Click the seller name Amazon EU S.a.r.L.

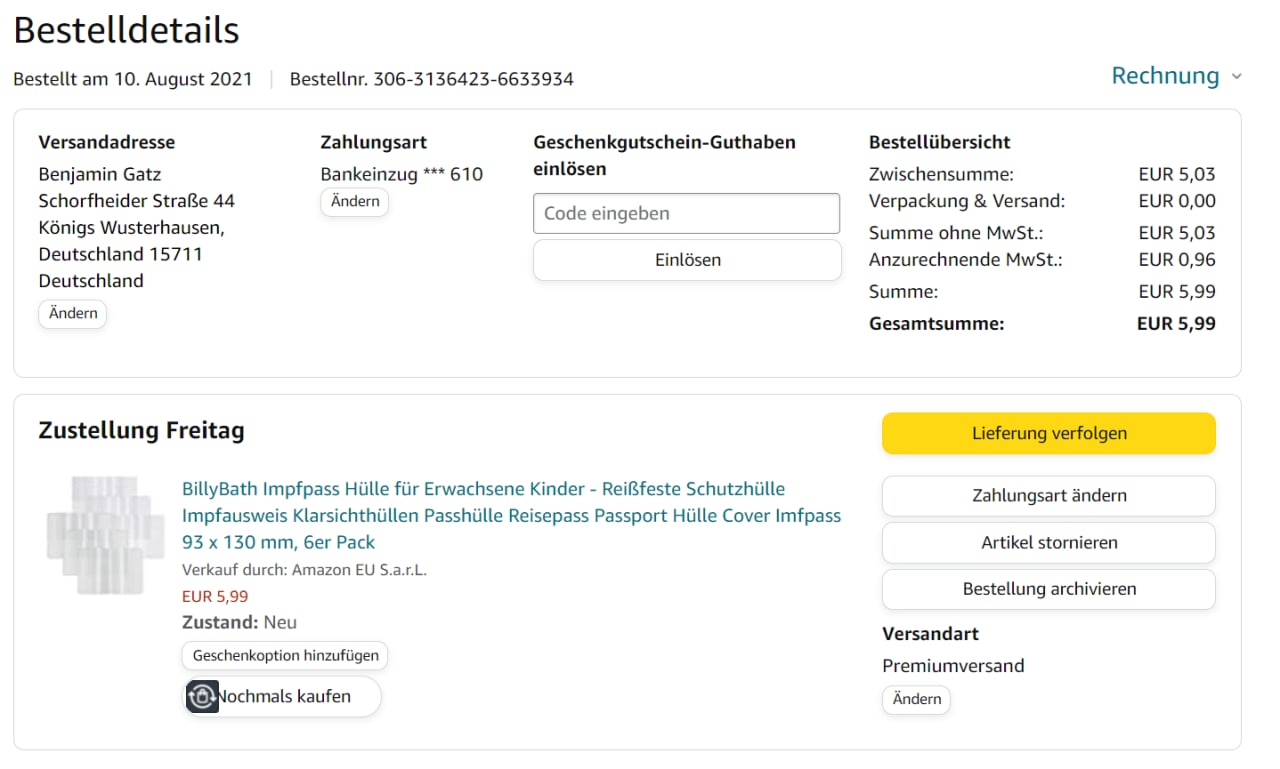pos(359,570)
